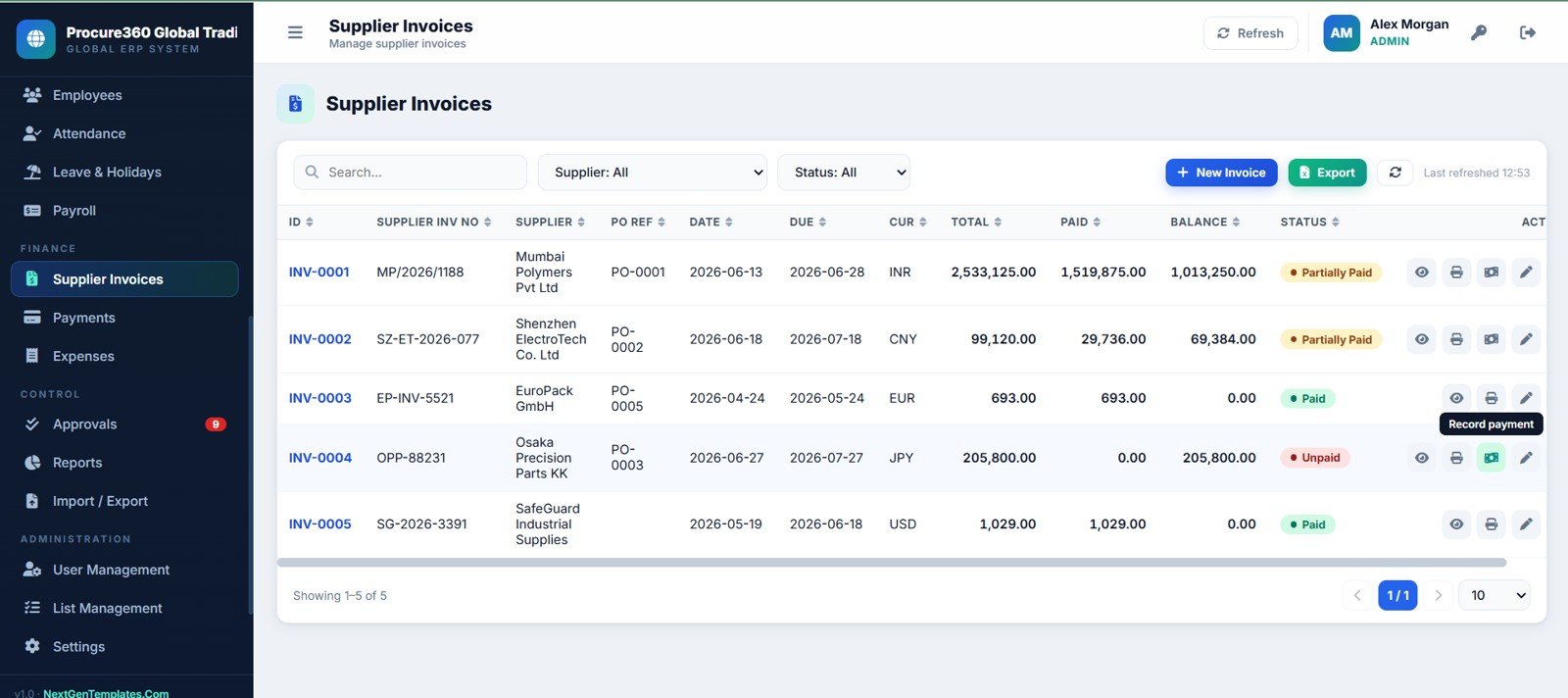Record payment for INV-0001
The height and width of the screenshot is (698, 1568).
(x=1492, y=273)
